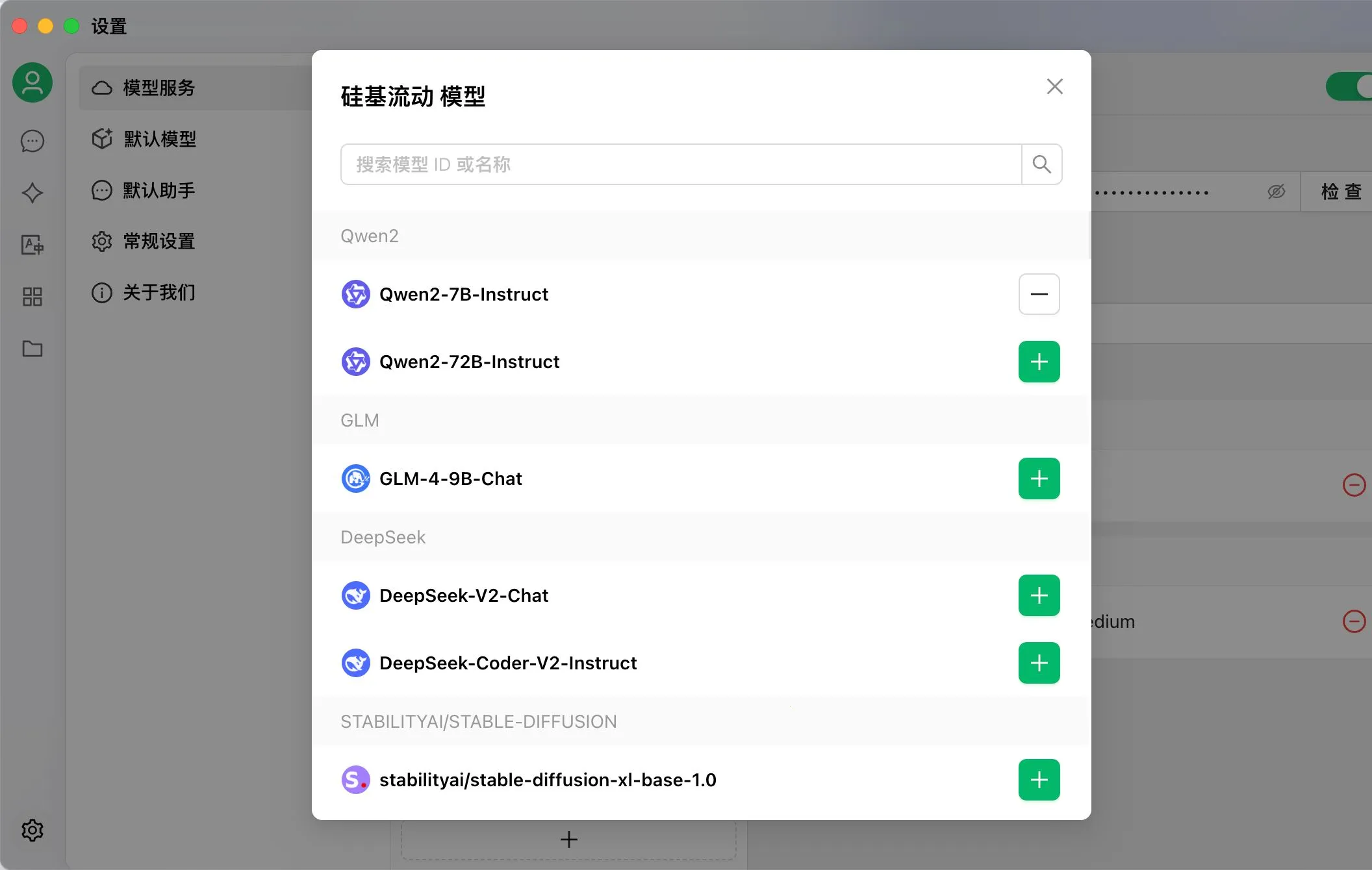1372x870 pixels.
Task: Open settings via the gear icon
Action: (32, 829)
